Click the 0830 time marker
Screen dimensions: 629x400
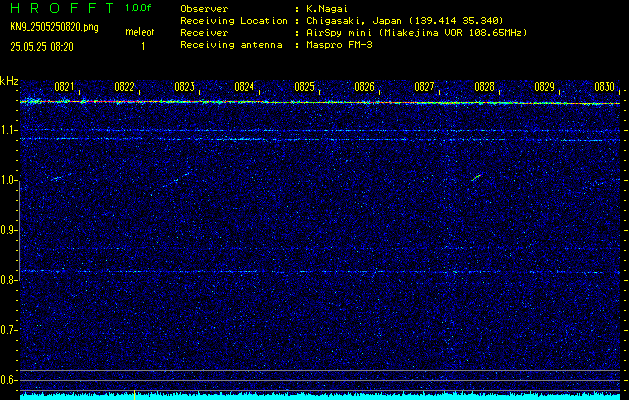pos(605,87)
